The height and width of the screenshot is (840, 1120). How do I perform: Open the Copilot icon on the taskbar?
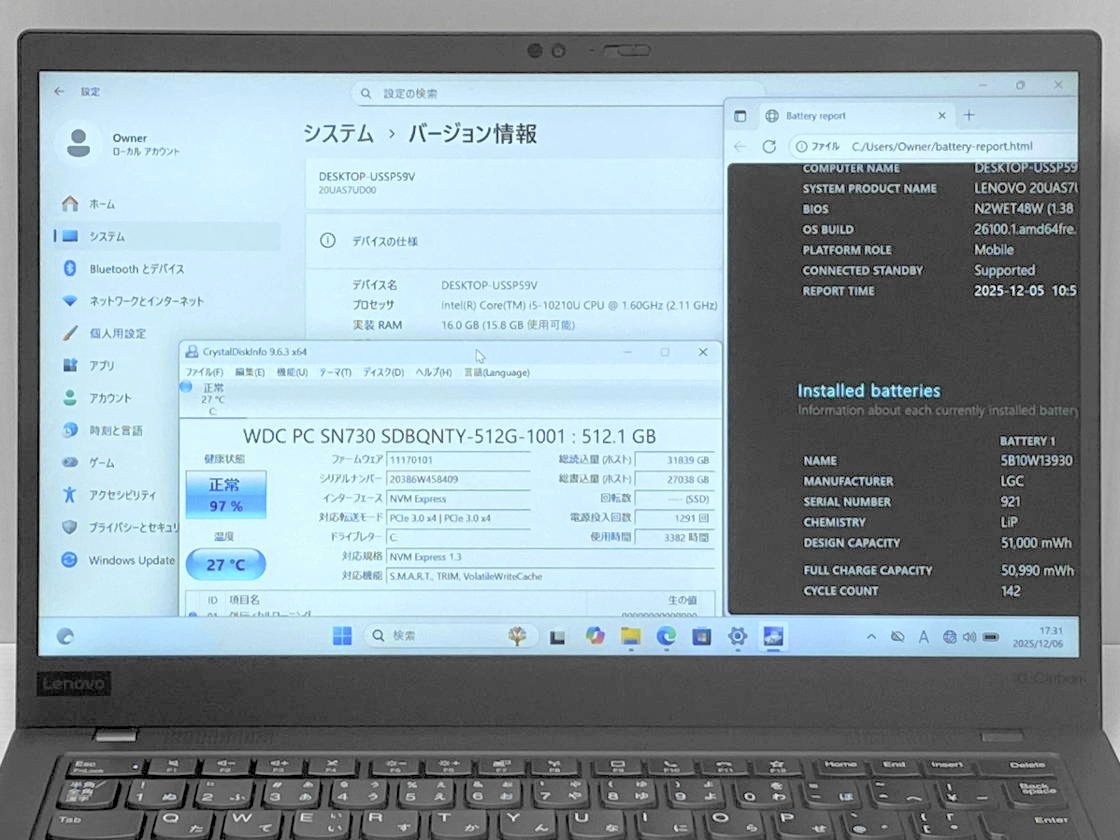(x=595, y=636)
